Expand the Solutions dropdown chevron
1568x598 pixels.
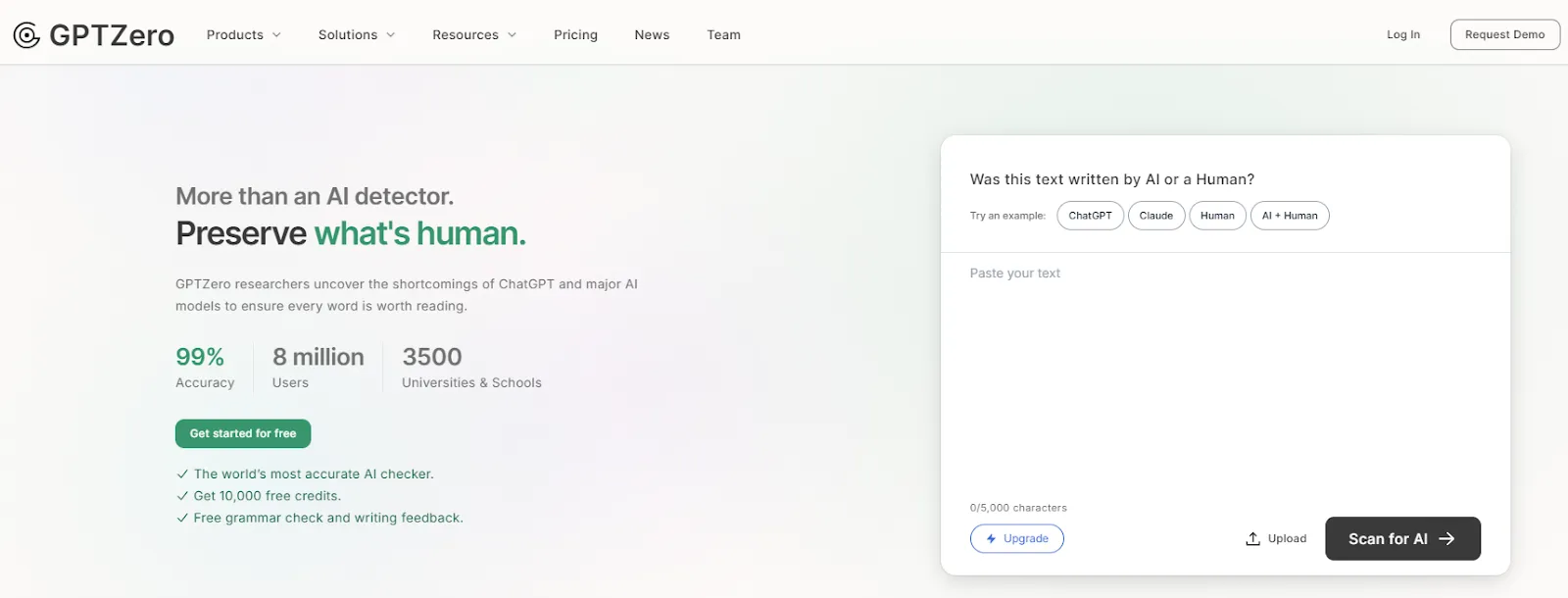[390, 35]
